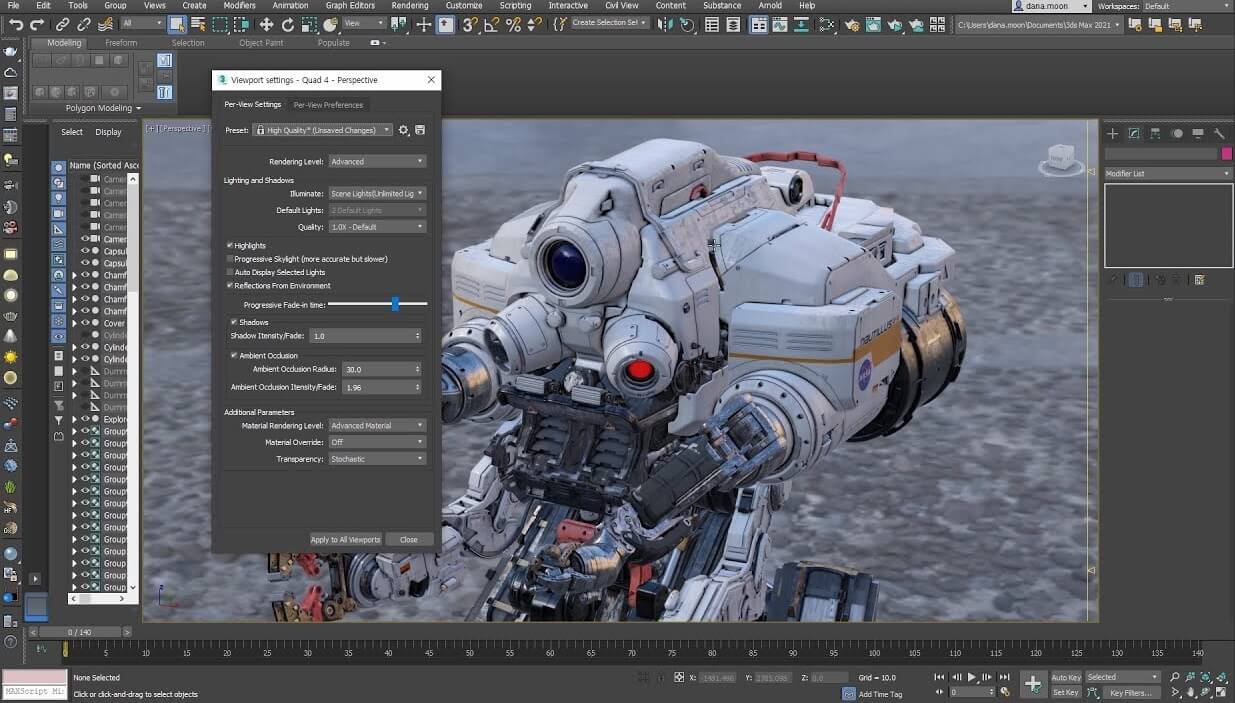Image resolution: width=1235 pixels, height=703 pixels.
Task: Toggle the Ambient Occlusion checkbox
Action: (234, 355)
